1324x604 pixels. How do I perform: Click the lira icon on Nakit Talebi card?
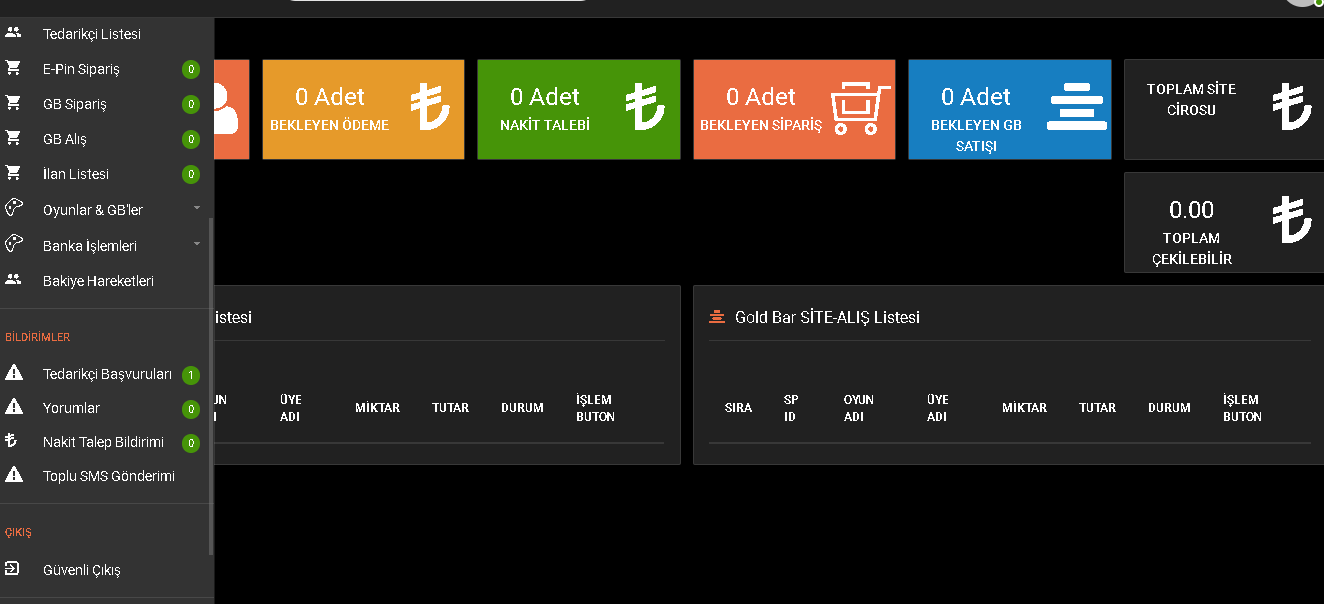click(x=645, y=107)
